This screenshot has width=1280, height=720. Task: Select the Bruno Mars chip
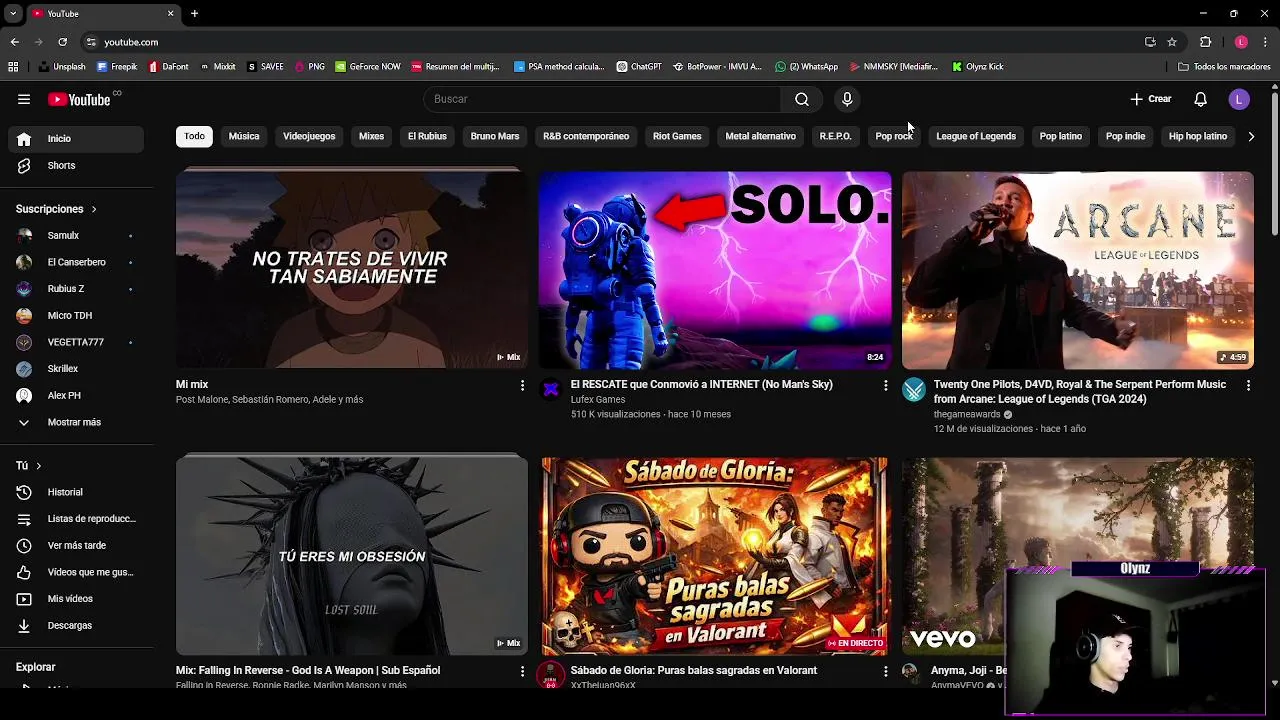(x=495, y=136)
